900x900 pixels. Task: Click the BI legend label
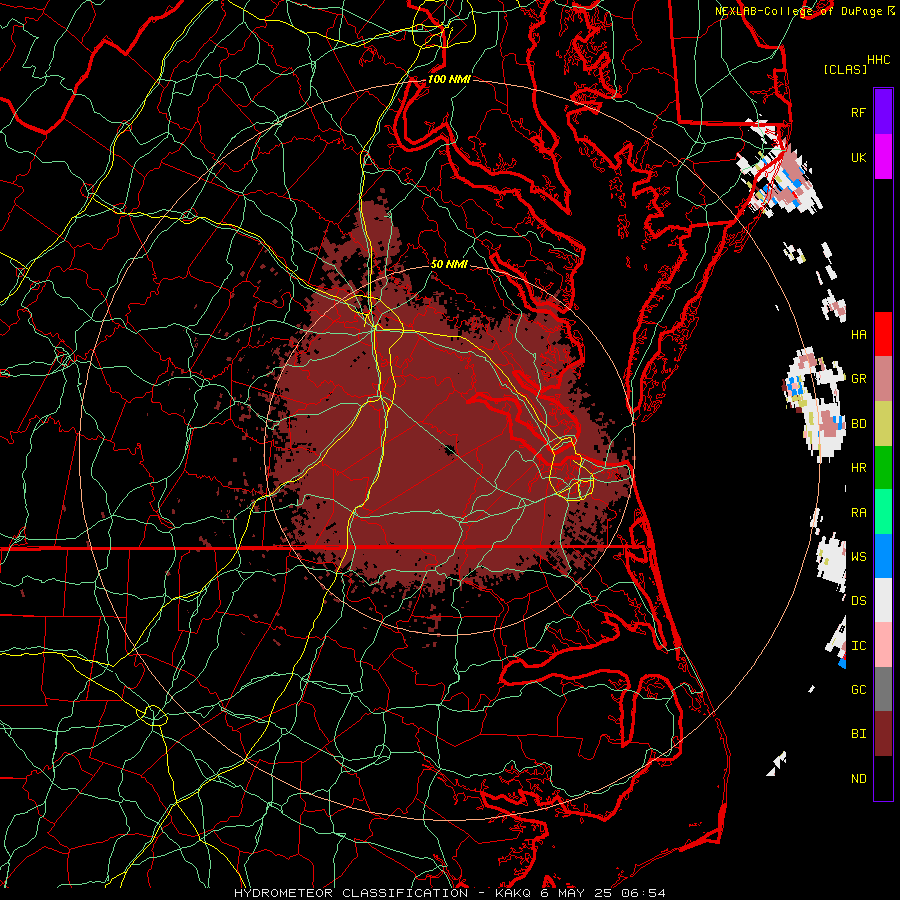858,734
